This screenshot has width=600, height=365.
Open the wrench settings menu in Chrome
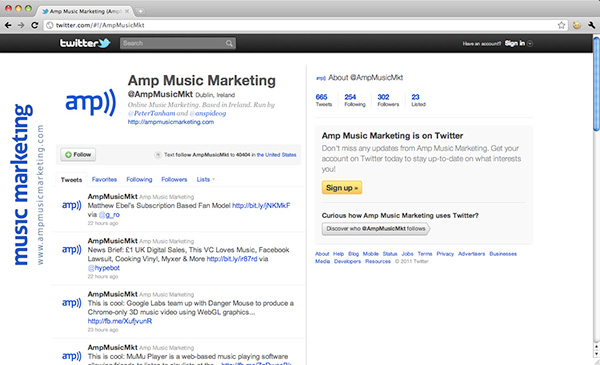pos(591,25)
